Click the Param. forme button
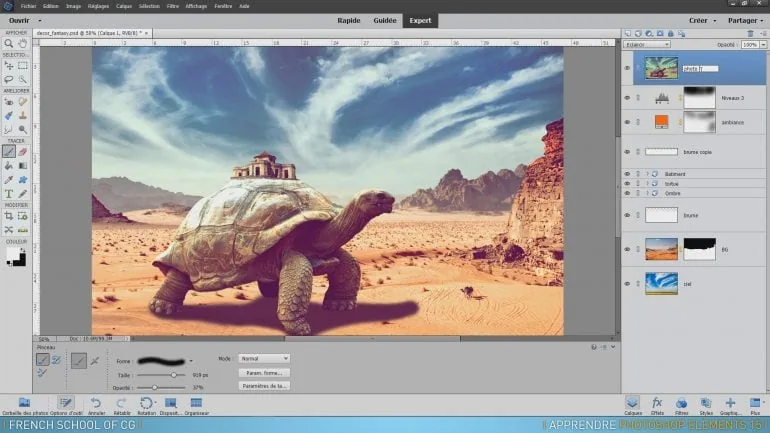This screenshot has height=433, width=770. [x=264, y=373]
